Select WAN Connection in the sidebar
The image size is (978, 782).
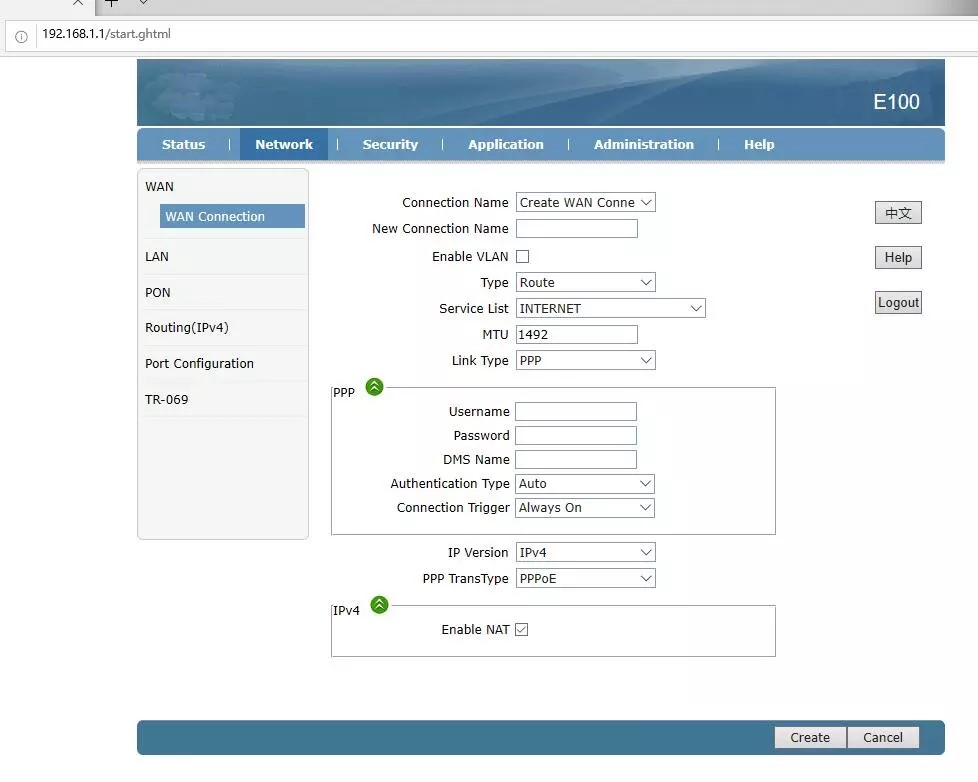(232, 216)
